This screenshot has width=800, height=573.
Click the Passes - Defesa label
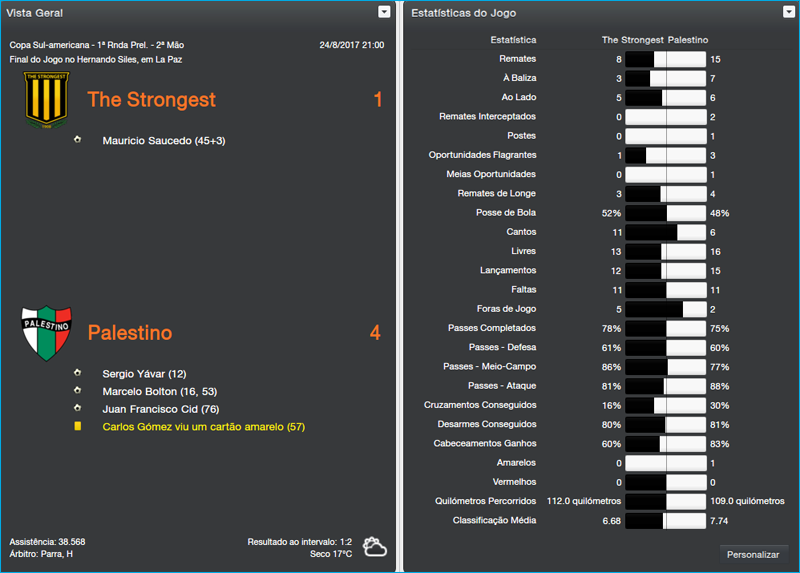click(502, 347)
